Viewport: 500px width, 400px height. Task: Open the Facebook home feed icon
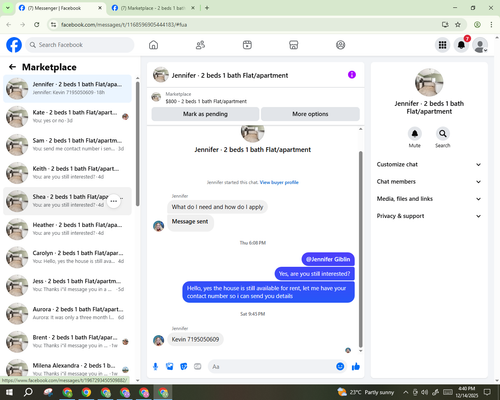pos(153,45)
